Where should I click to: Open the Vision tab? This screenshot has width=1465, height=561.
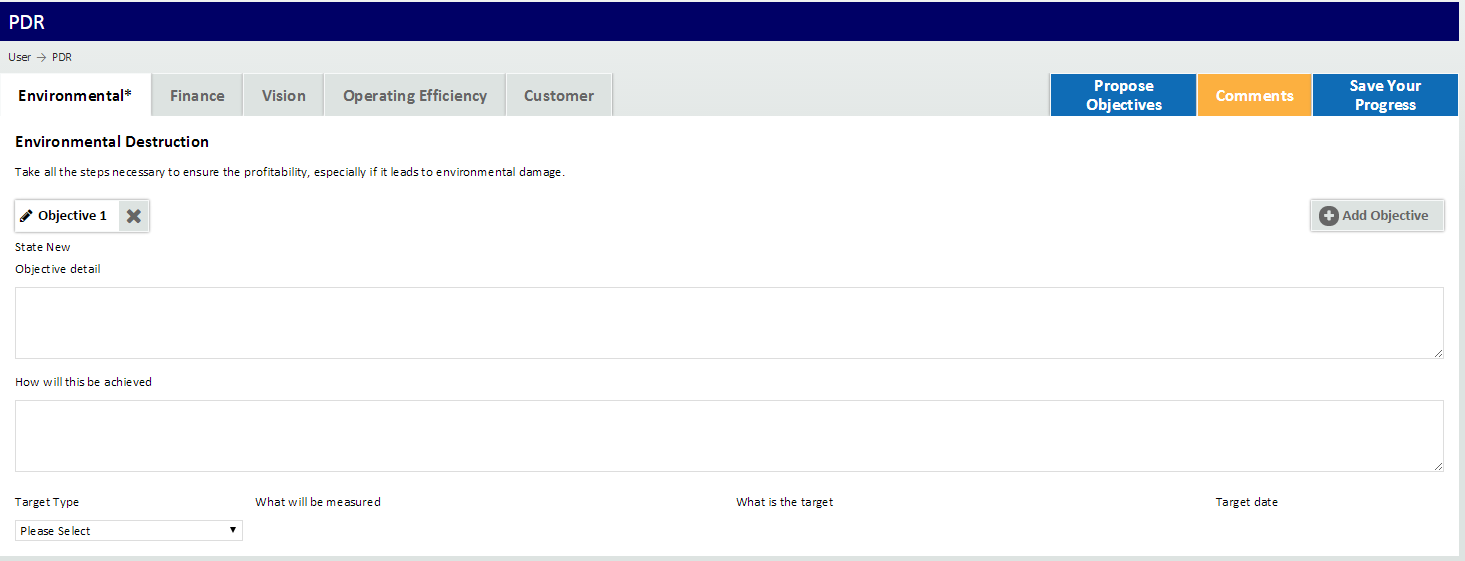pos(284,96)
